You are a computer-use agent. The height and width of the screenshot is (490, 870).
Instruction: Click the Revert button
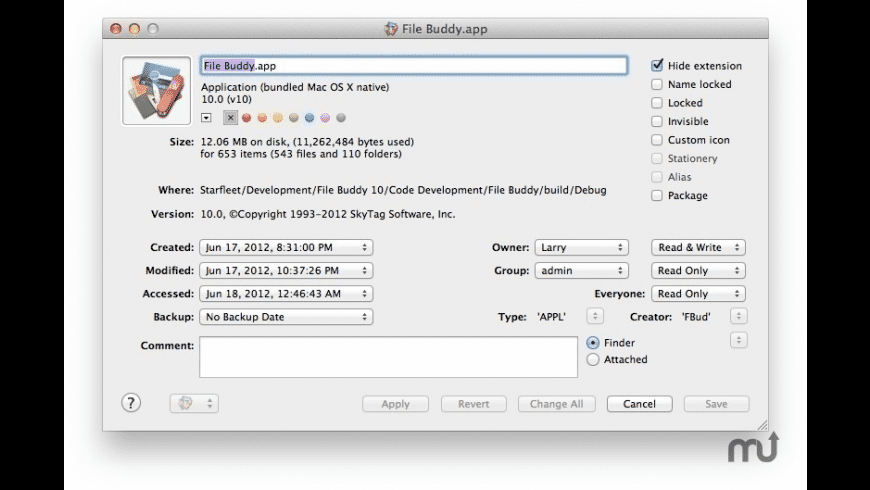[474, 404]
